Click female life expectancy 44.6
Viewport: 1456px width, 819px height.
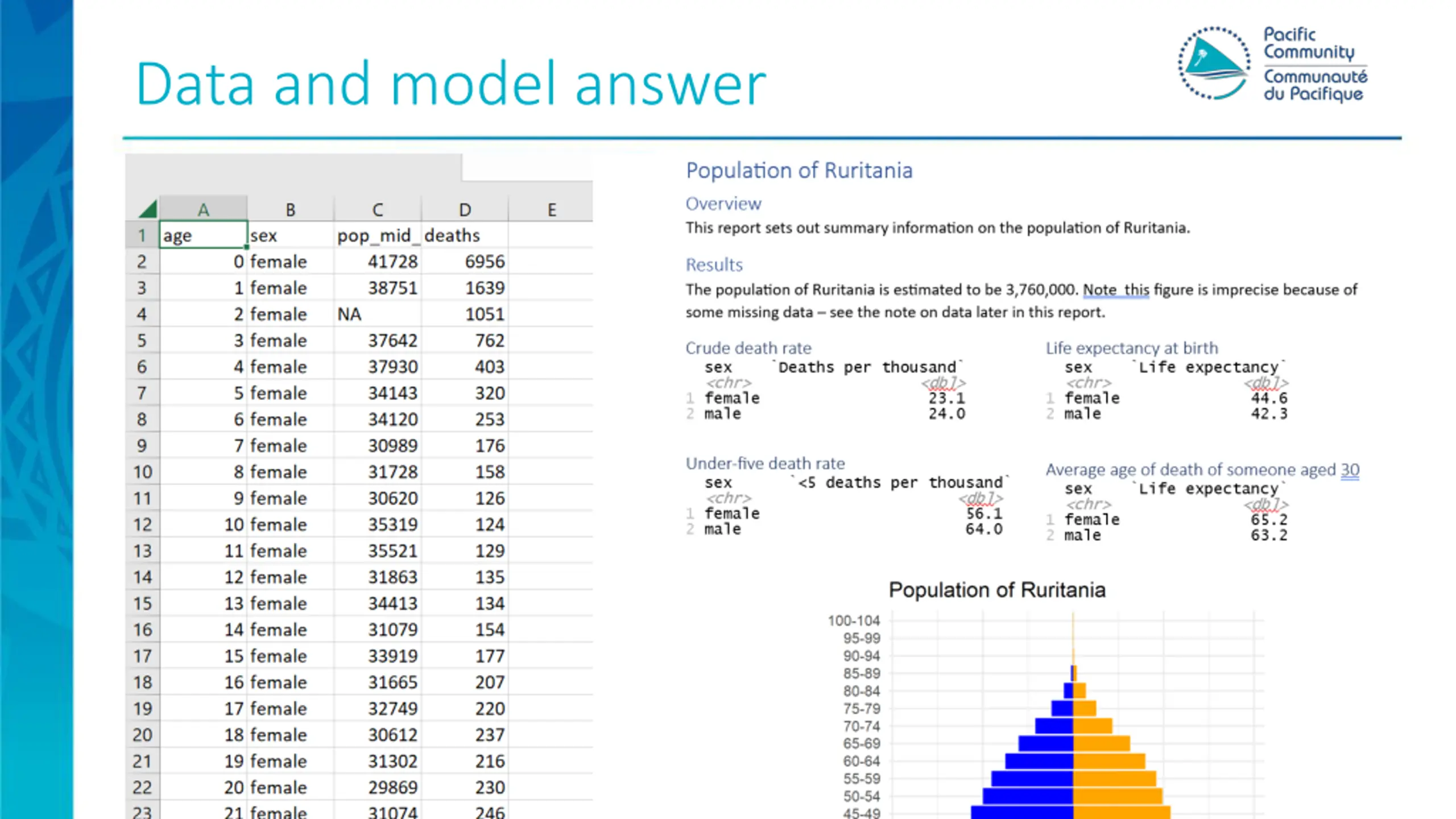[x=1269, y=398]
